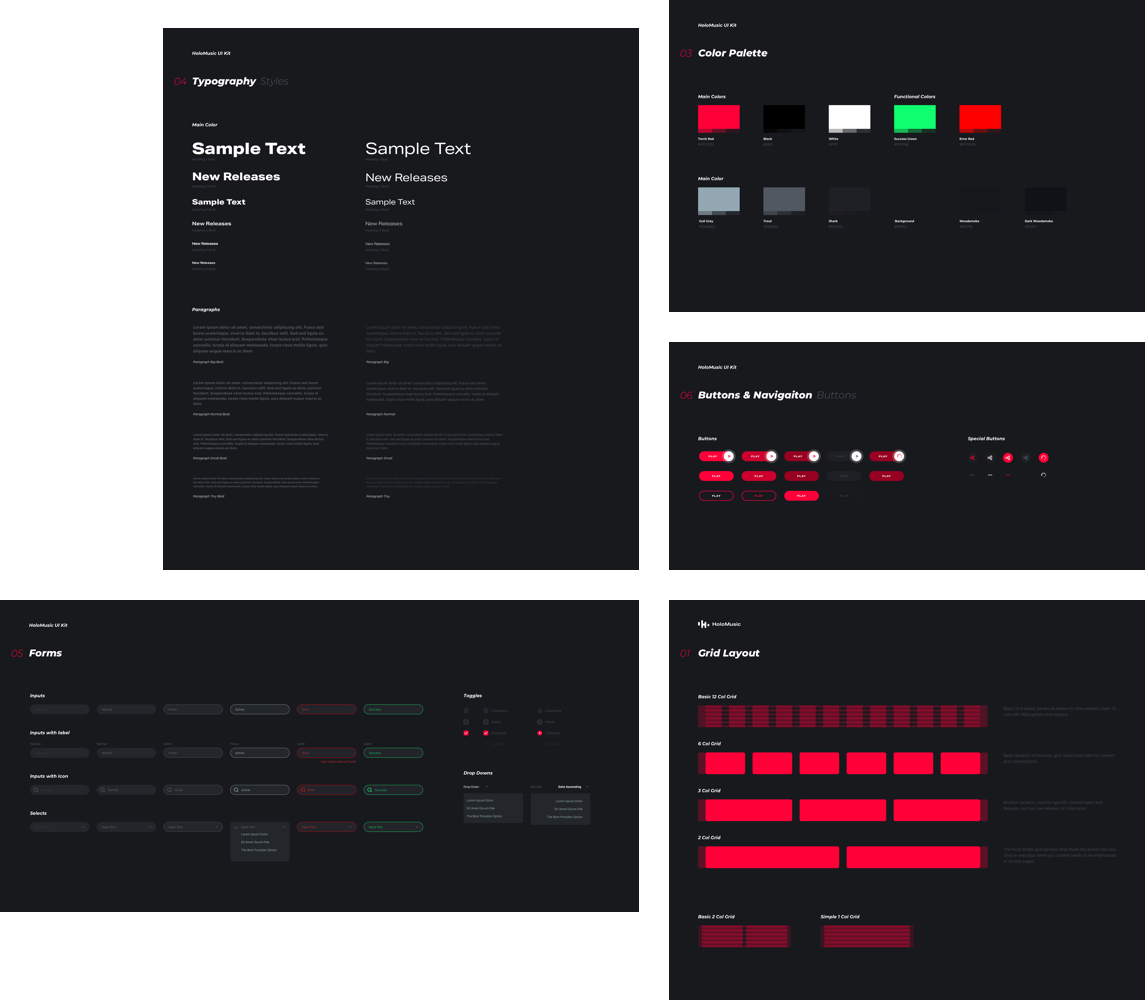Click the HoloMusic logo icon in Grid Layout

(x=703, y=624)
